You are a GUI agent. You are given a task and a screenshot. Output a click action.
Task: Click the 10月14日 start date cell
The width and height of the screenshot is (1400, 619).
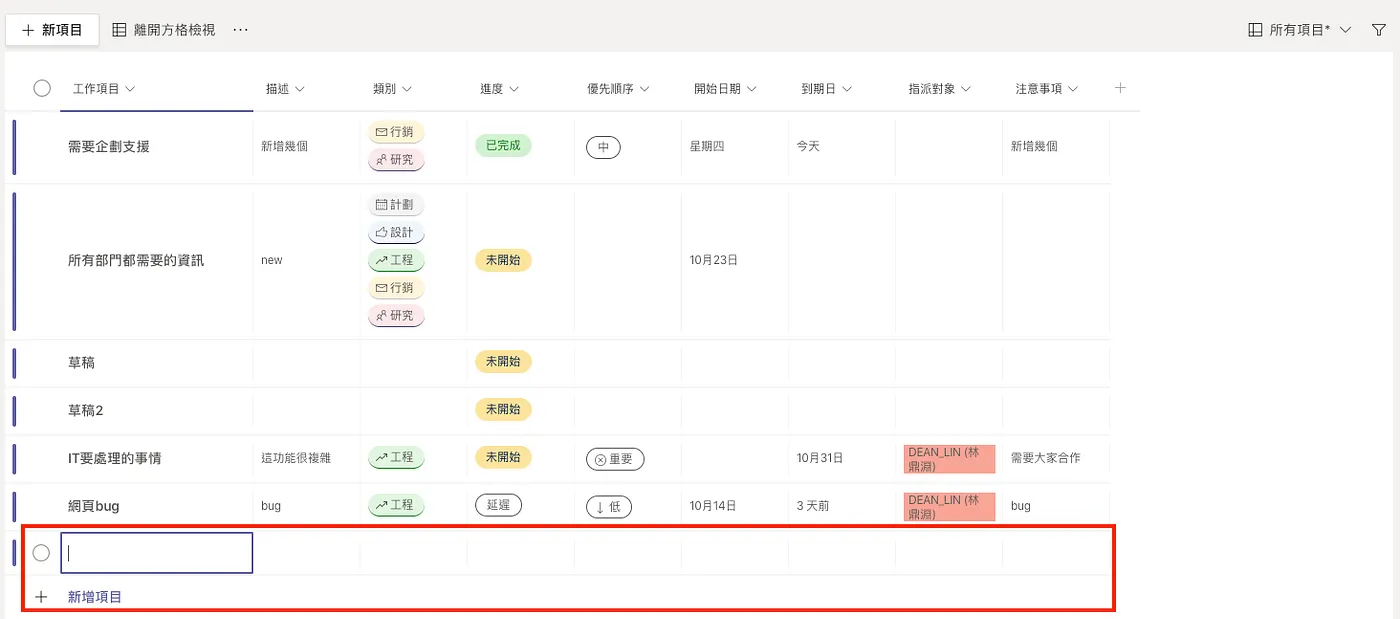[x=714, y=506]
